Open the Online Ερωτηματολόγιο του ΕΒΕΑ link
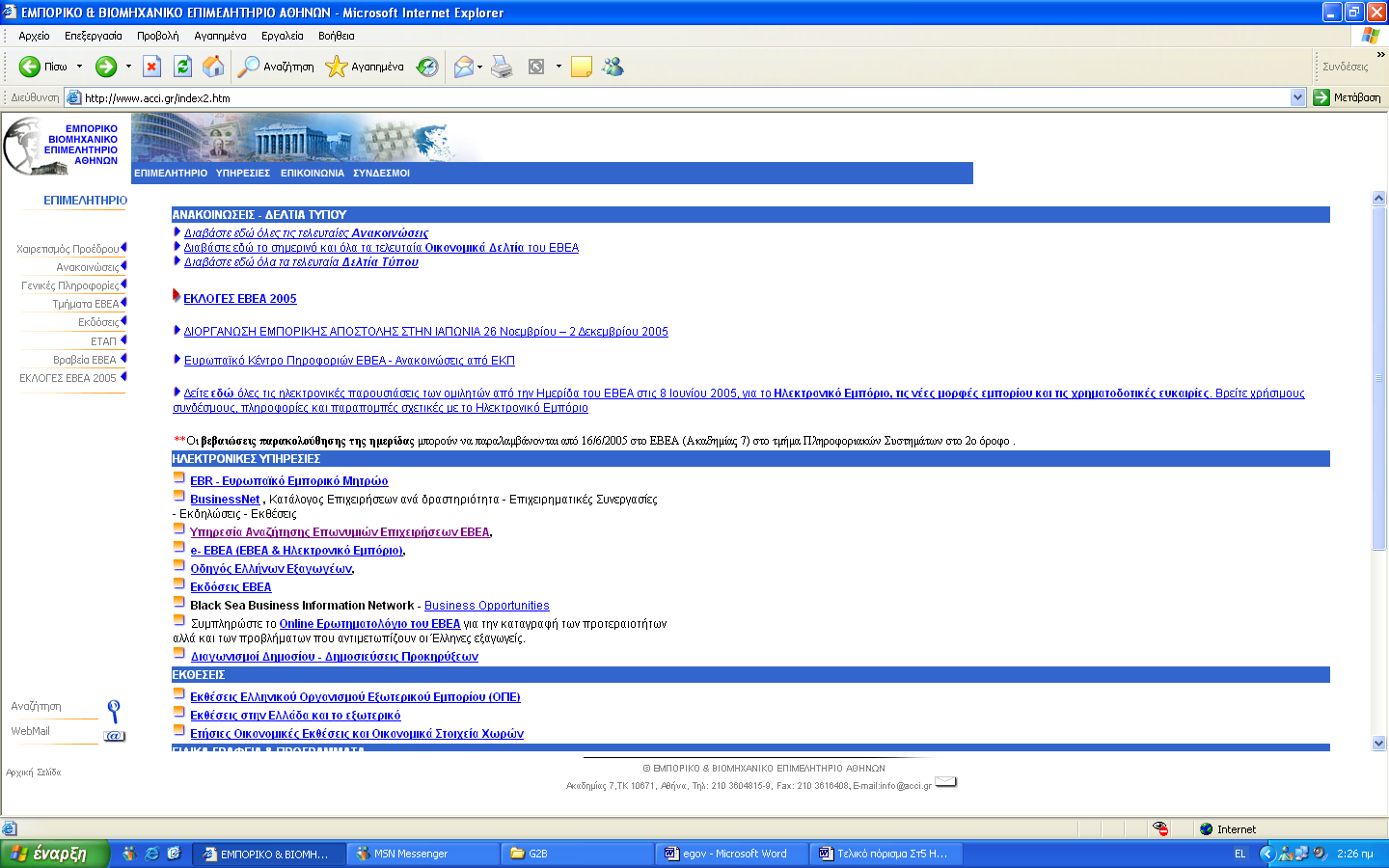Screen dimensions: 1389x868 point(369,624)
